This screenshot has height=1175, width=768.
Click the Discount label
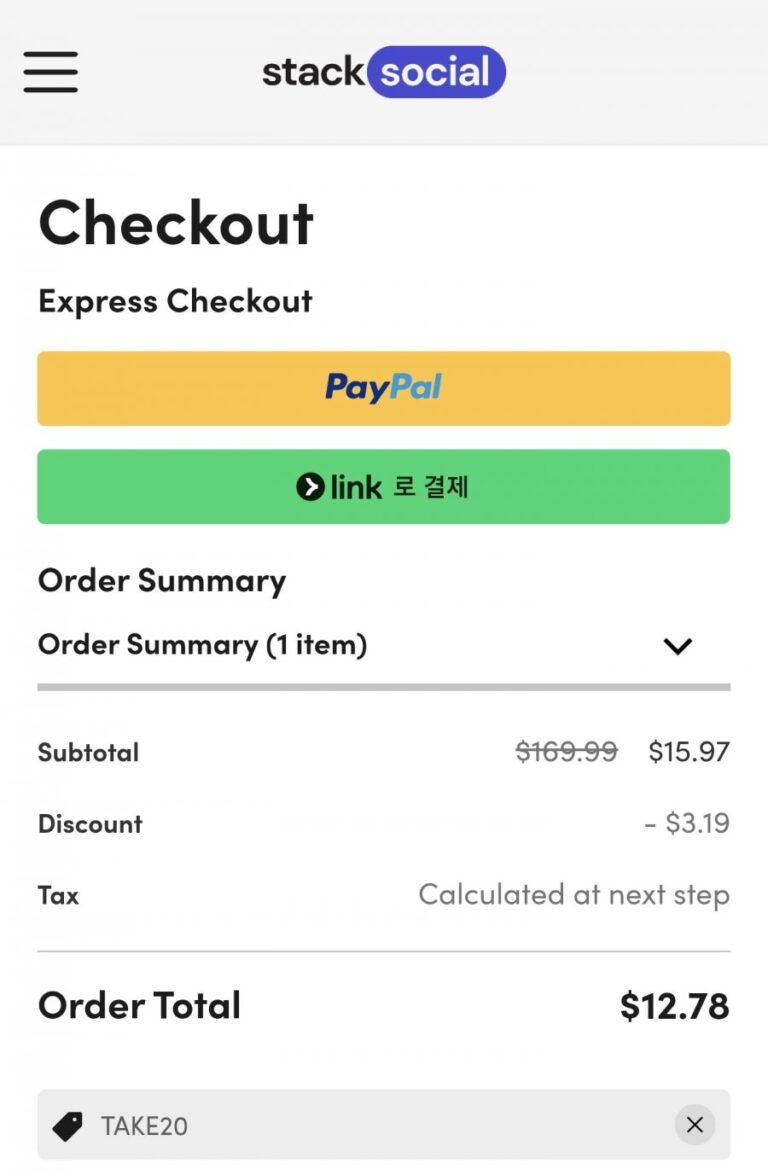click(x=90, y=824)
